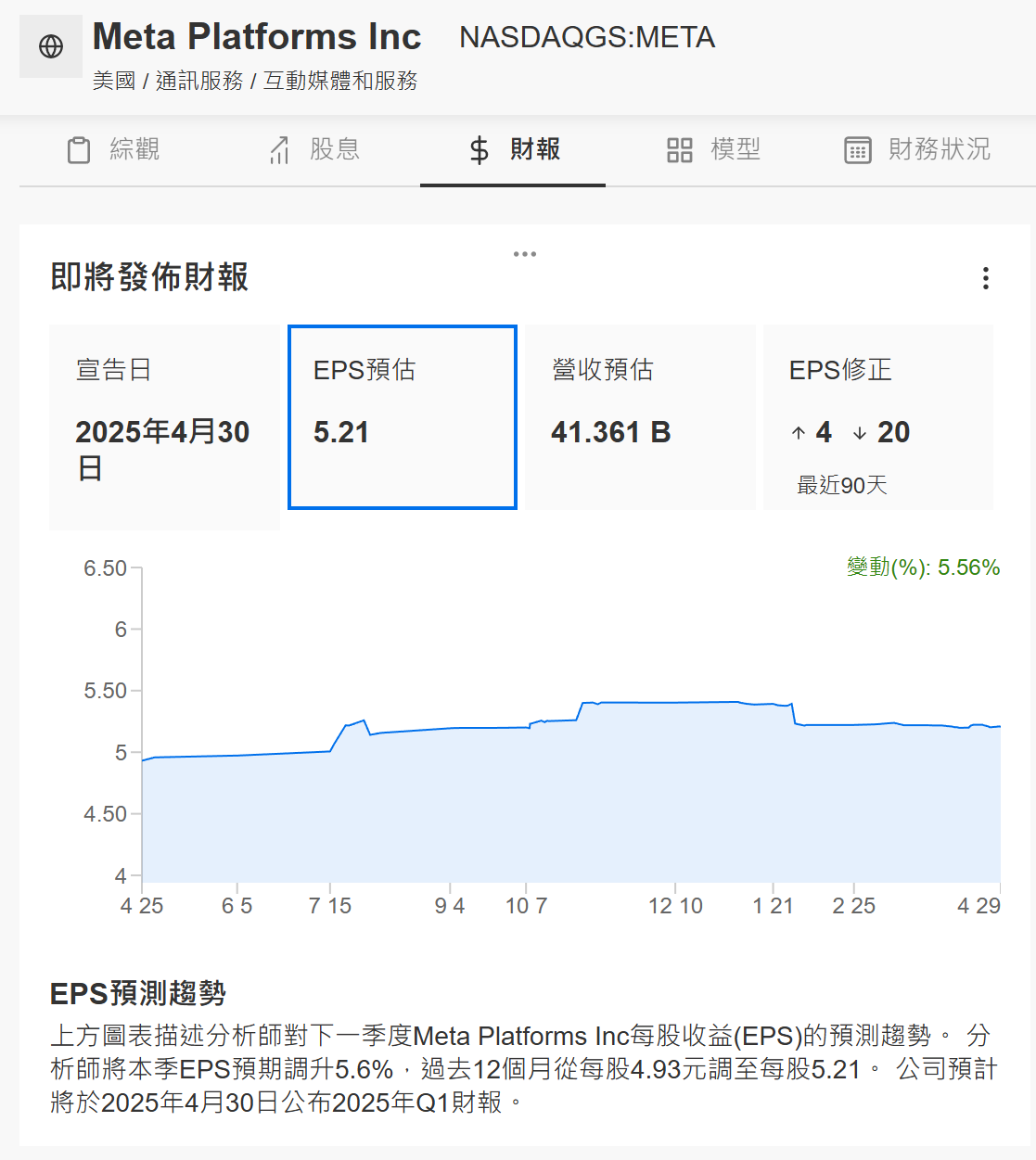Click the 6 5 date label on the chart axis
This screenshot has width=1036, height=1160.
tap(237, 906)
